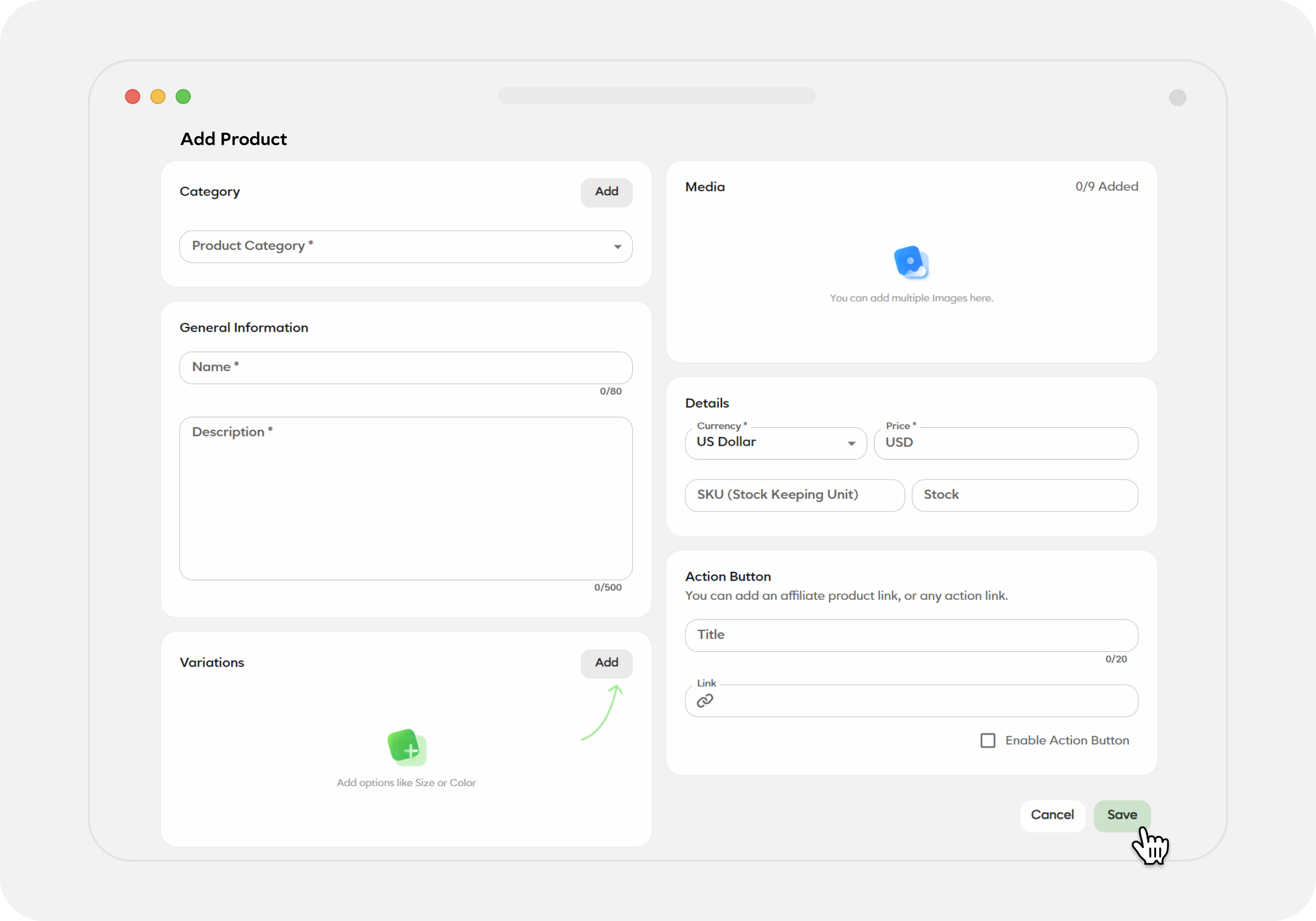
Task: Click the yellow minimize button on window
Action: click(x=157, y=96)
